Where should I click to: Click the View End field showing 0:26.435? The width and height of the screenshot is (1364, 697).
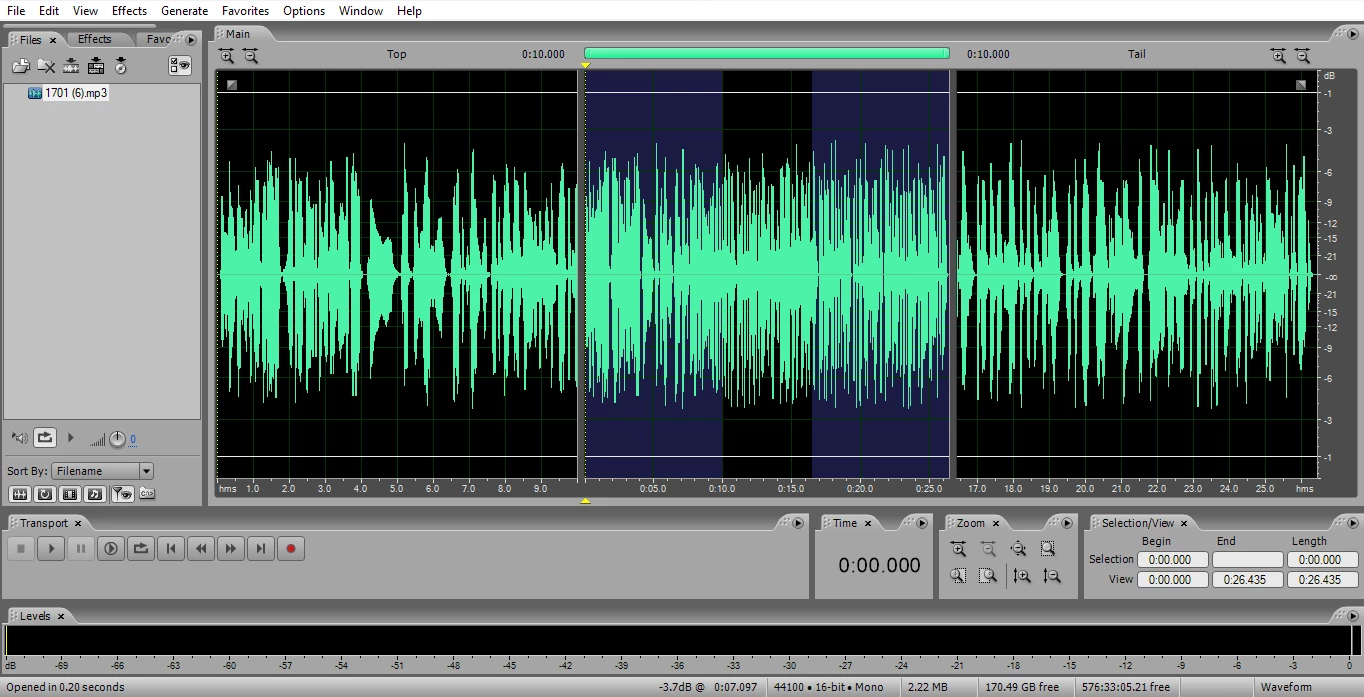coord(1247,579)
